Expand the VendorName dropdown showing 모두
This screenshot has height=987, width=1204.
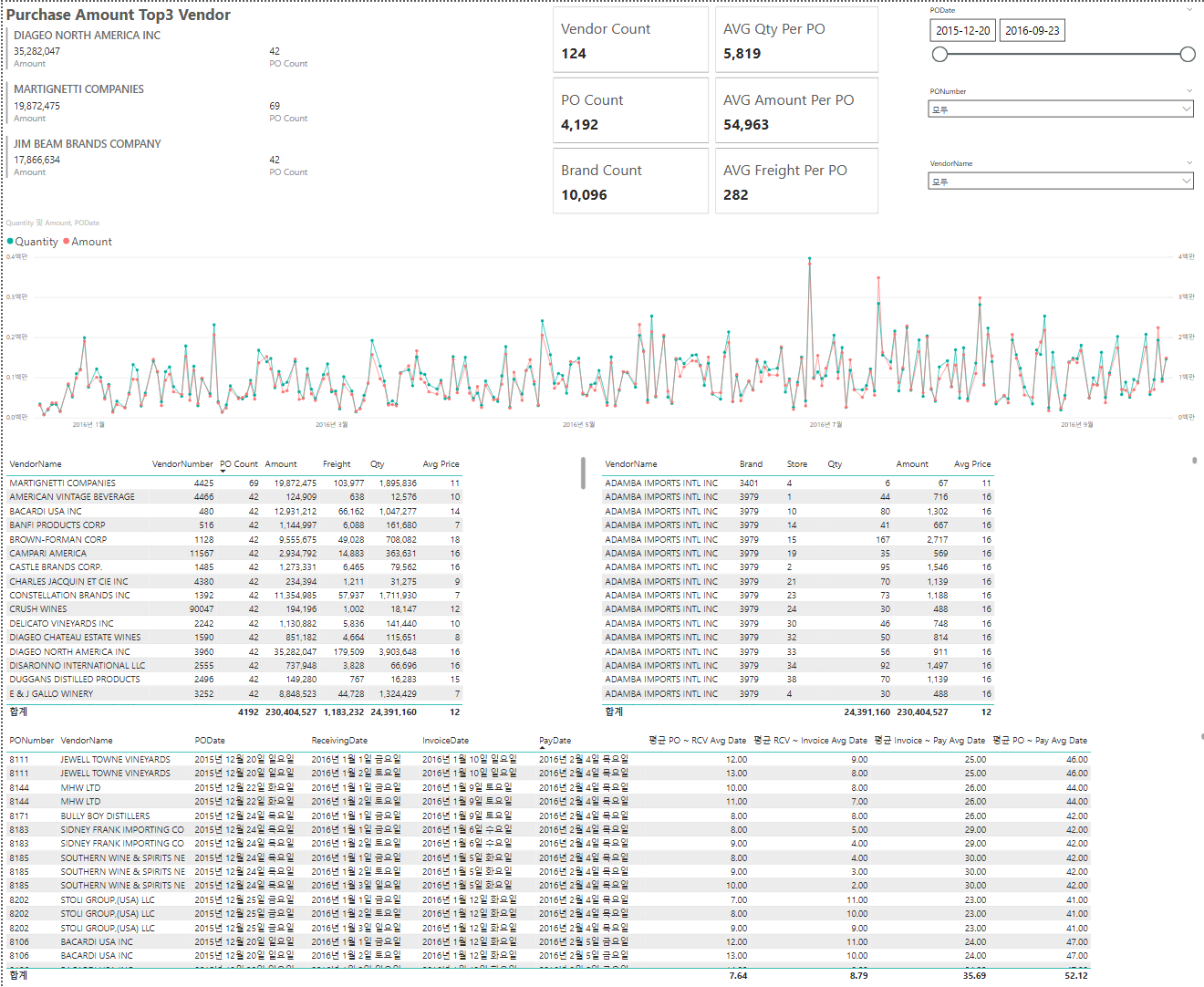click(1062, 182)
